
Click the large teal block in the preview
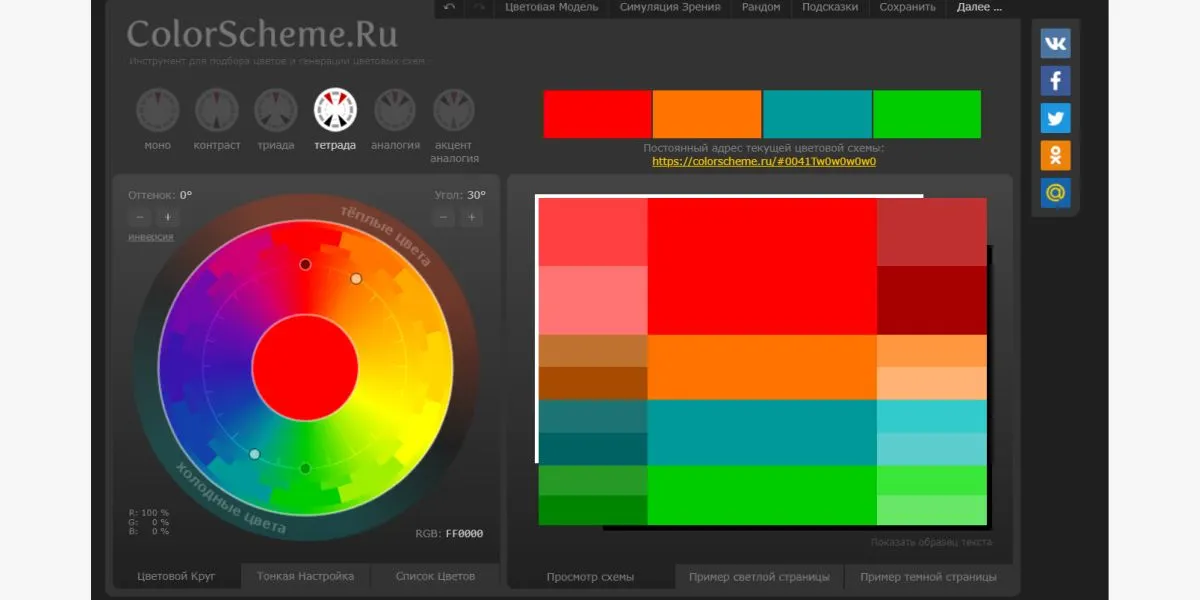762,432
